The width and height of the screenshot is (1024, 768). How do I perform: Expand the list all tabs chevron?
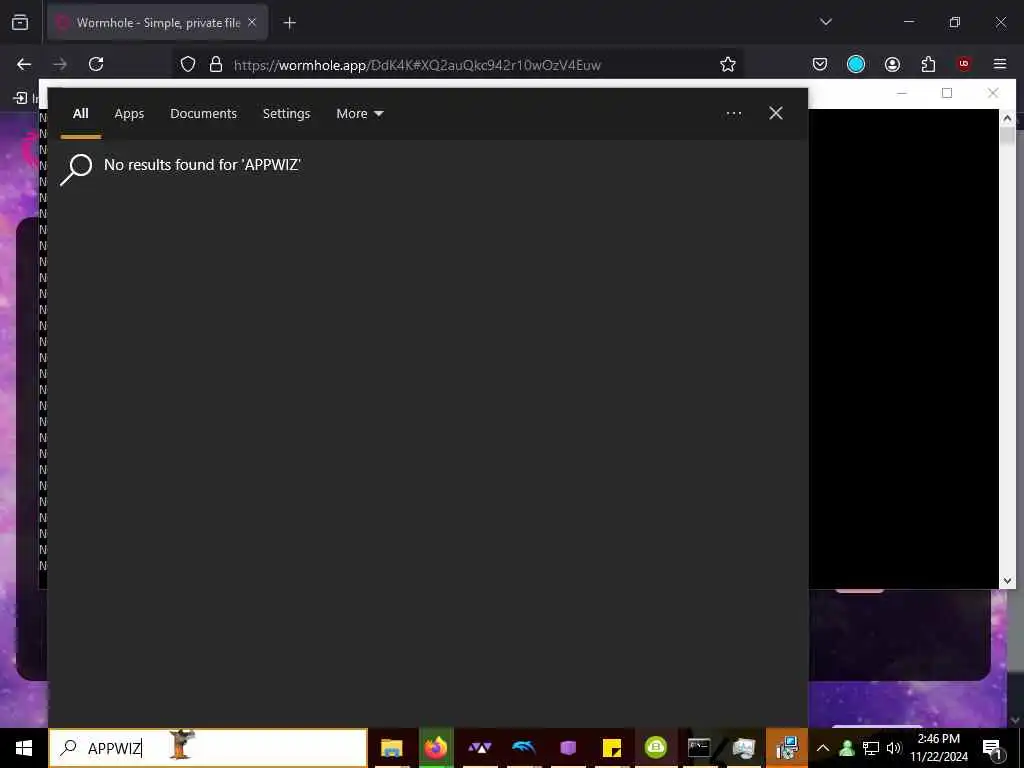[x=825, y=22]
